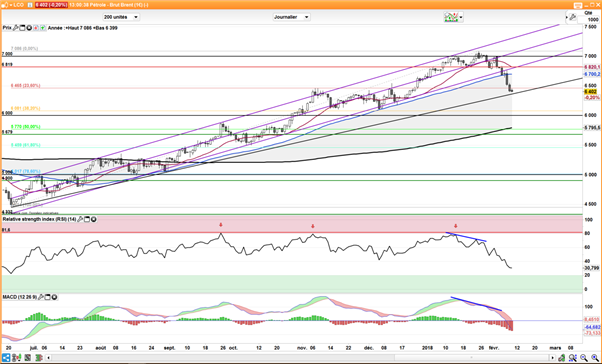The image size is (602, 364).
Task: Click the red price badge 6 402 (-0,20%)
Action: coord(51,5)
